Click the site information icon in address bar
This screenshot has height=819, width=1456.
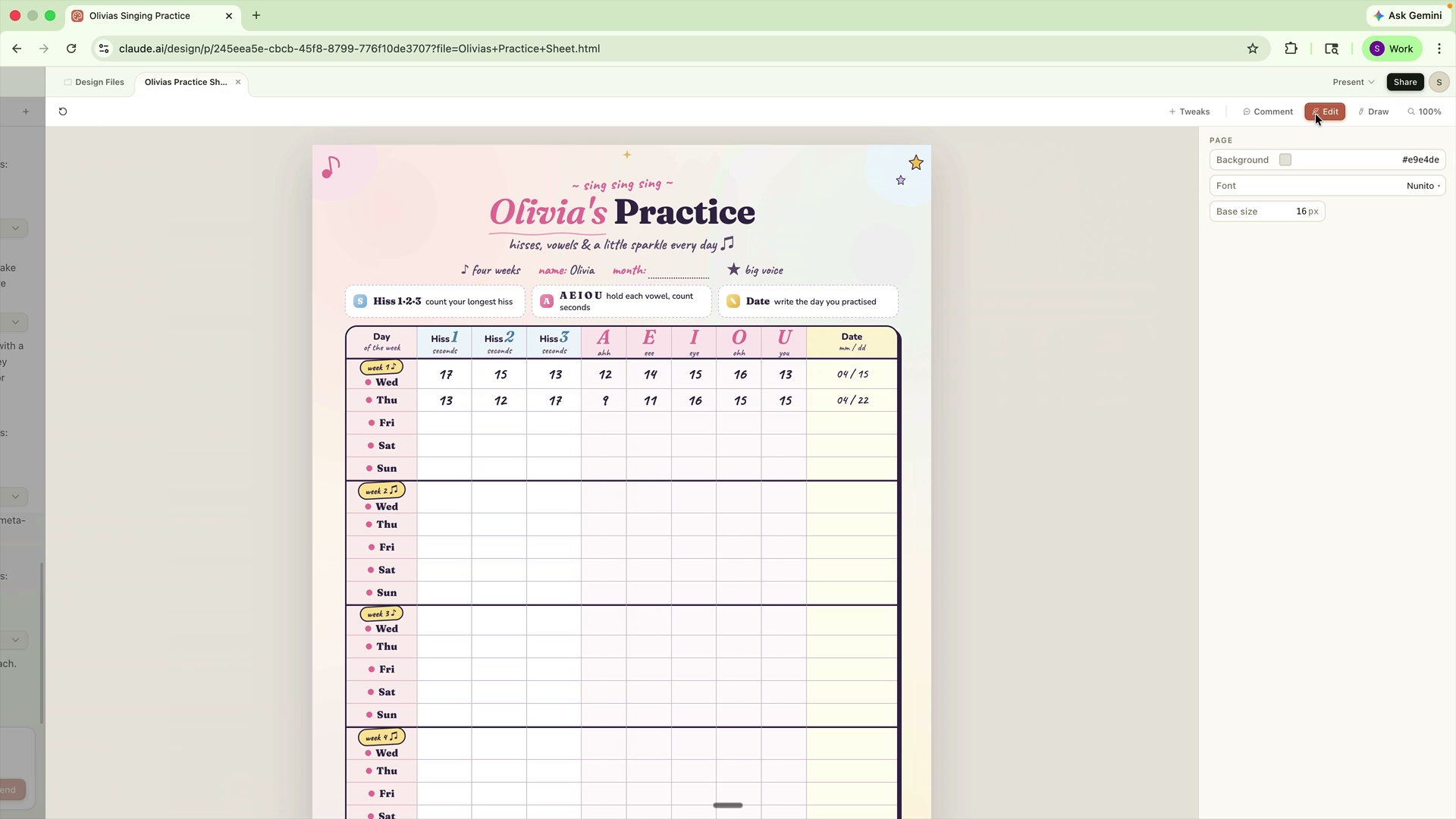click(x=104, y=48)
